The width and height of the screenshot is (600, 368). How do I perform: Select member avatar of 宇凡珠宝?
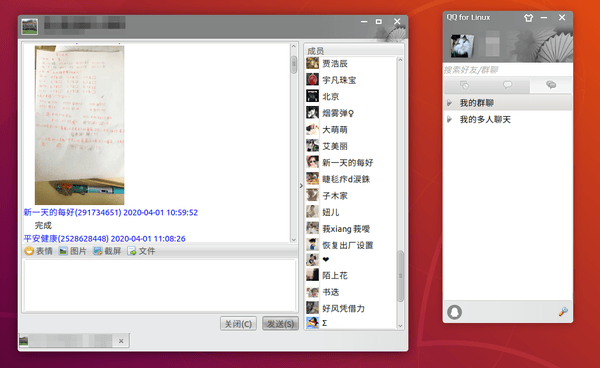[x=312, y=80]
